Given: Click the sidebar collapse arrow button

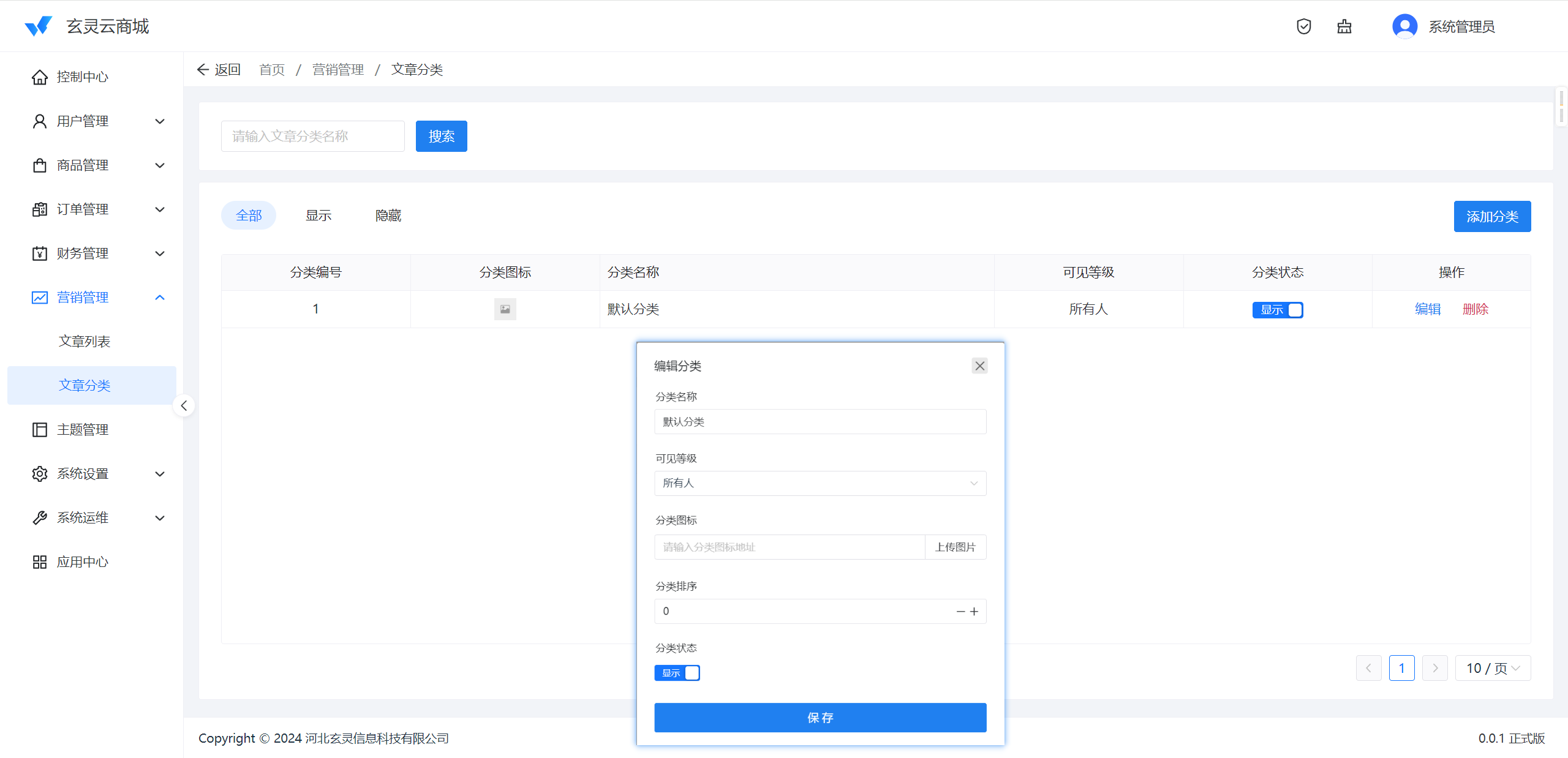Looking at the screenshot, I should [184, 405].
